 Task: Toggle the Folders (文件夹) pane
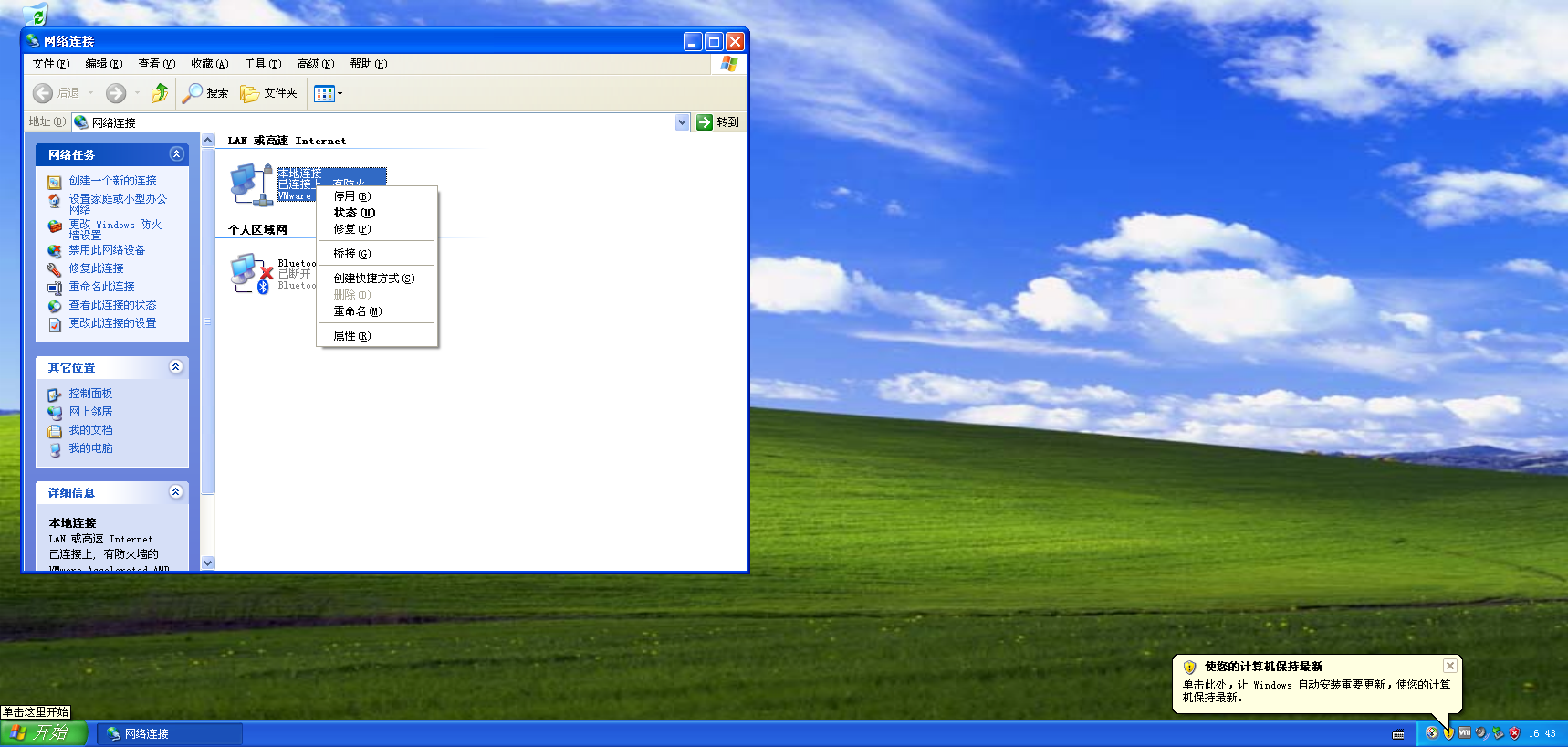pyautogui.click(x=269, y=93)
